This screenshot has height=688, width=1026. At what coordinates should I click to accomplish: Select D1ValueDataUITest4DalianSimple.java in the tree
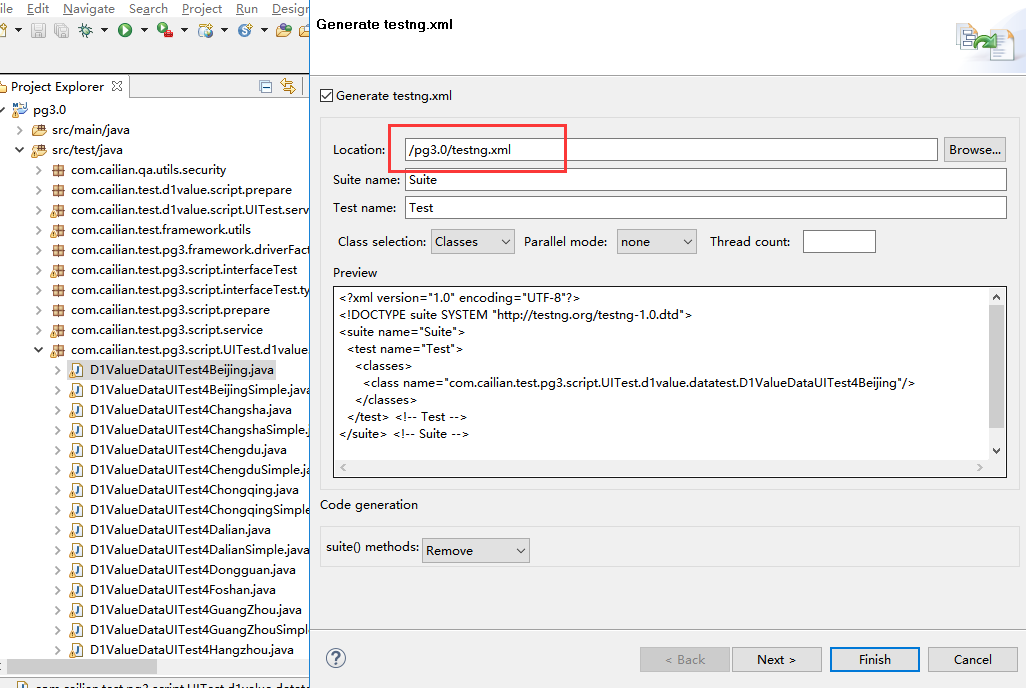(200, 550)
